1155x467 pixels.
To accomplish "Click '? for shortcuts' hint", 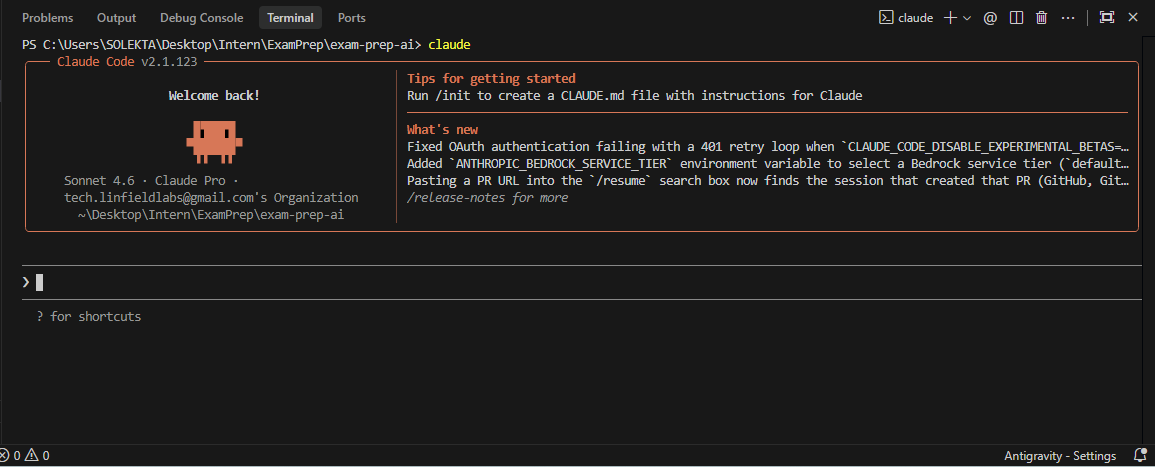I will point(88,317).
